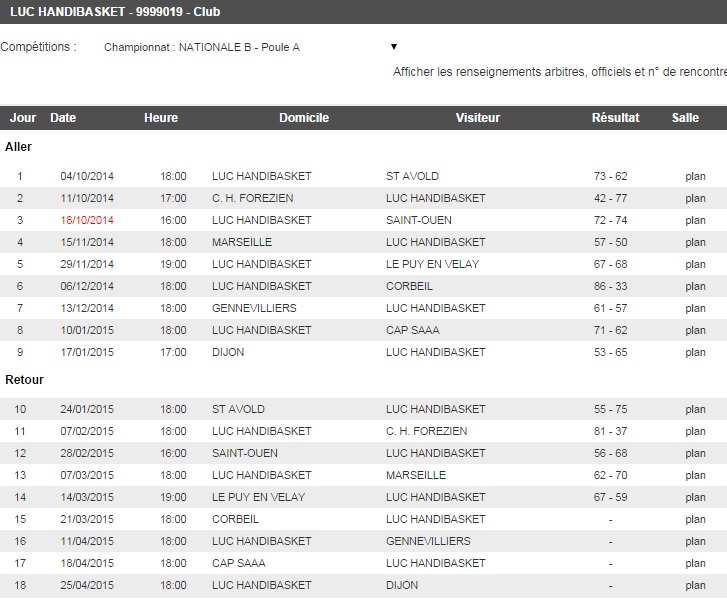The height and width of the screenshot is (599, 727).
Task: Click the result 57 - 50
Action: coord(610,242)
